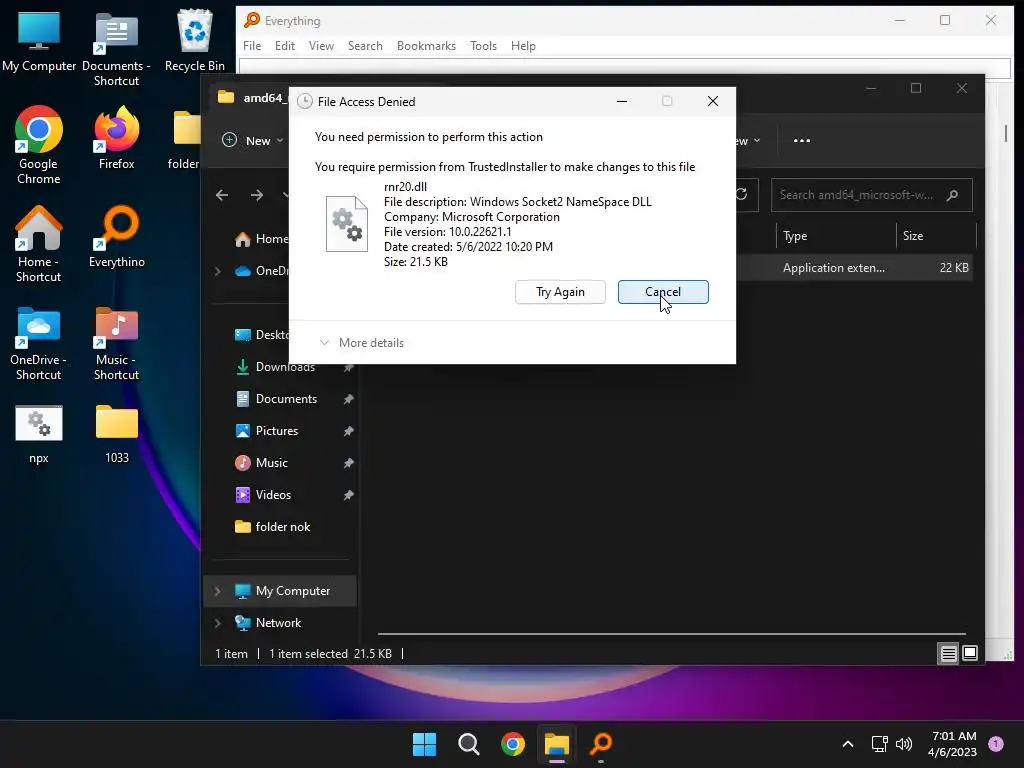Open the Help menu in Everything
This screenshot has width=1024, height=768.
coord(523,46)
